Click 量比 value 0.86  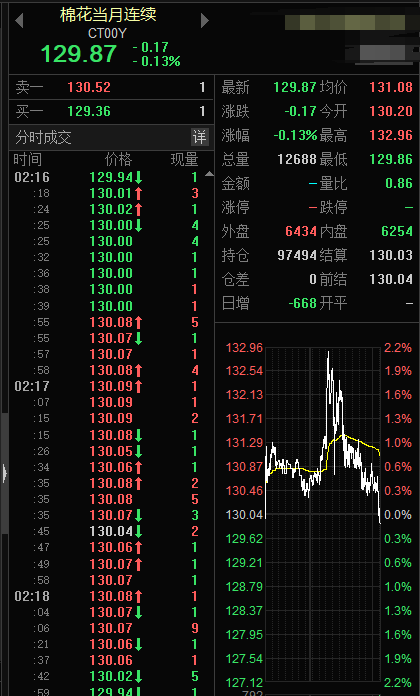click(399, 183)
